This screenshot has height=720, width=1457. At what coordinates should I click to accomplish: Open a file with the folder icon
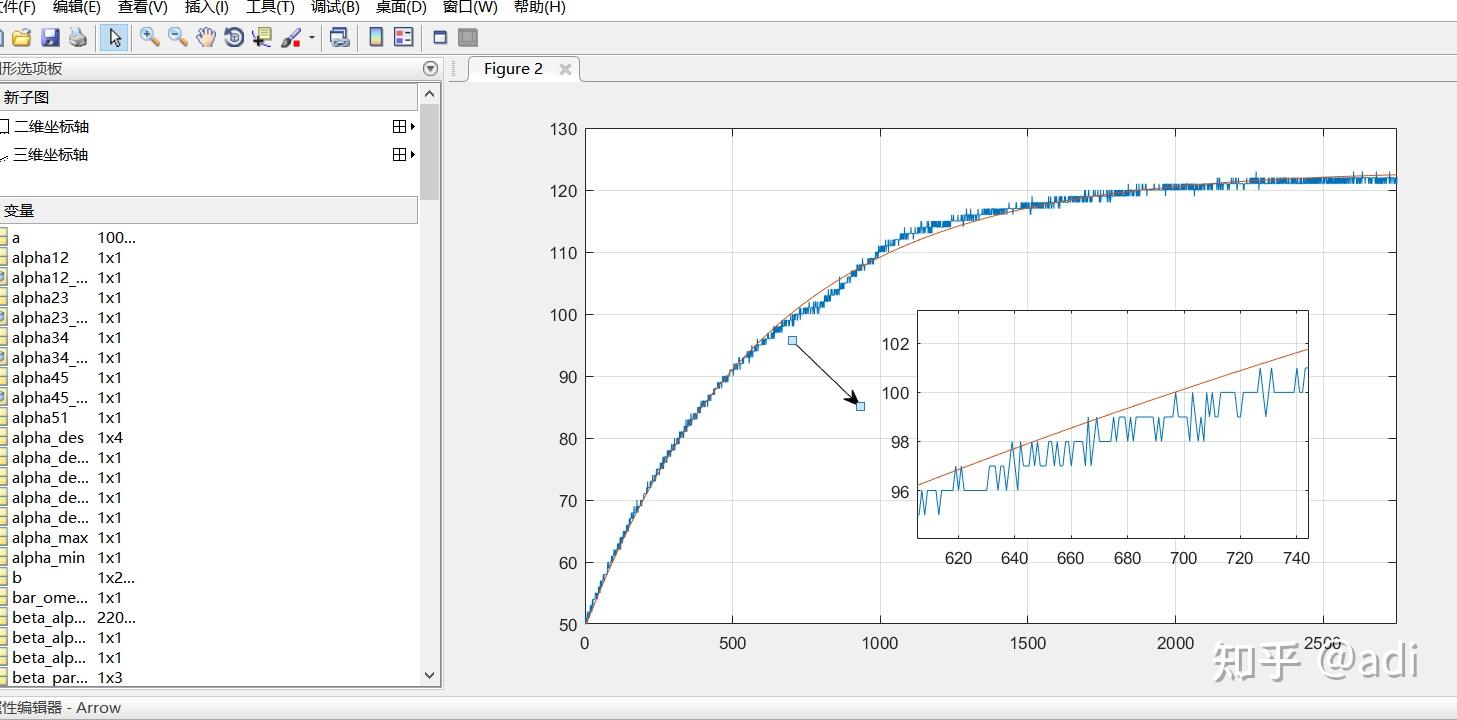tap(21, 38)
